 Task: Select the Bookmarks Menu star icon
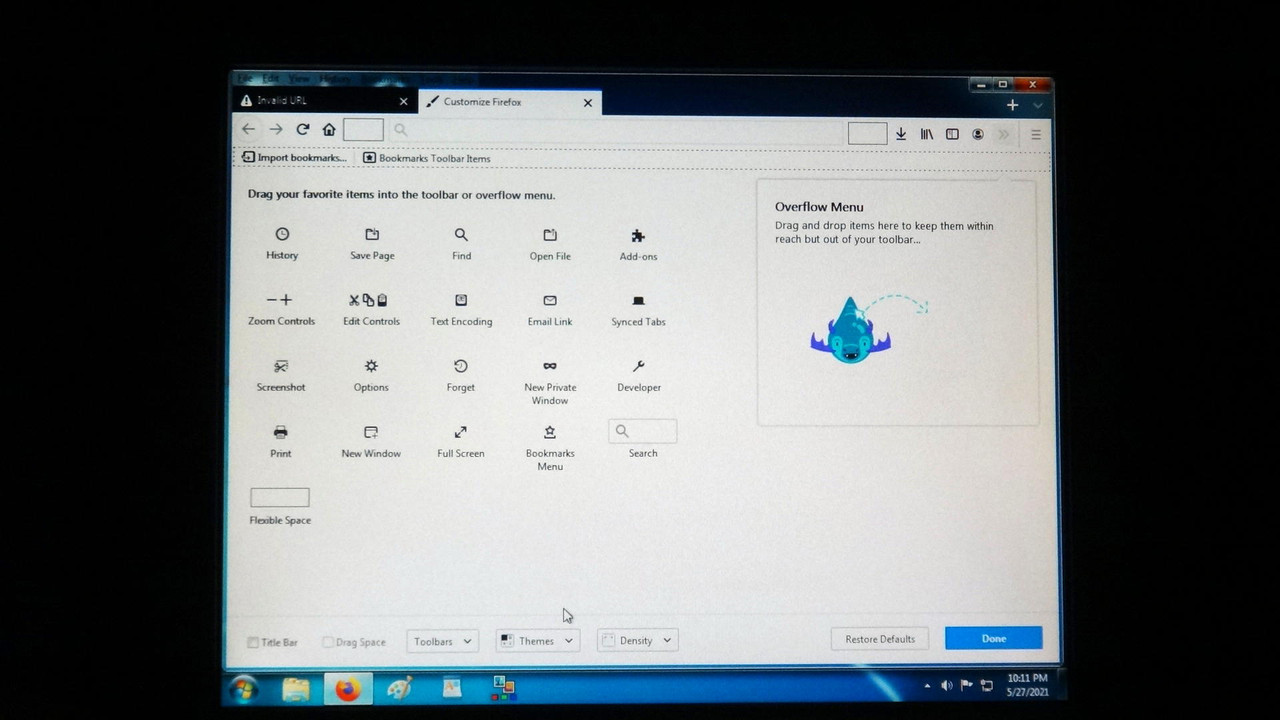(x=549, y=432)
